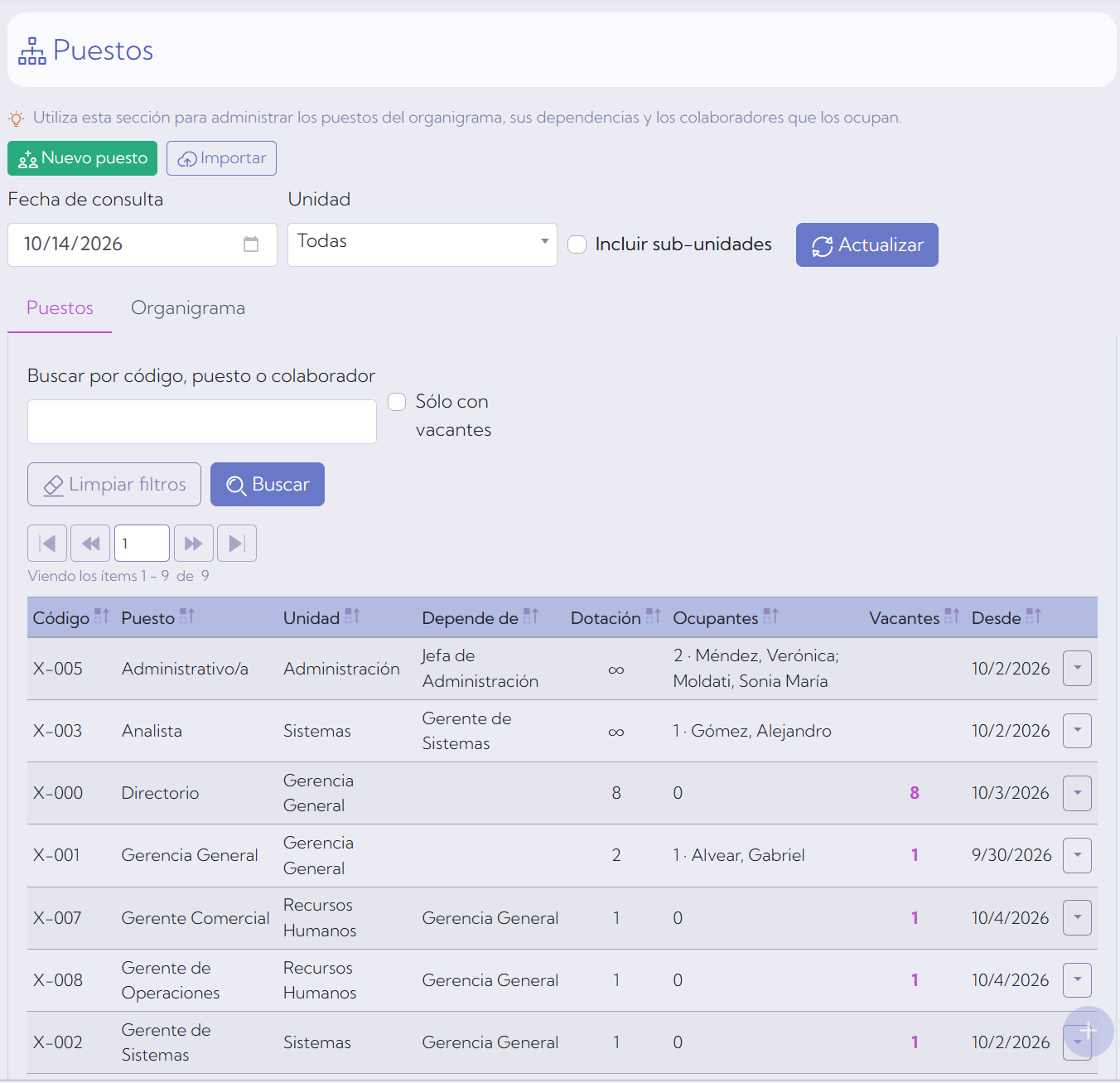
Task: Open row actions menu for X-003 Analista
Action: [1077, 731]
